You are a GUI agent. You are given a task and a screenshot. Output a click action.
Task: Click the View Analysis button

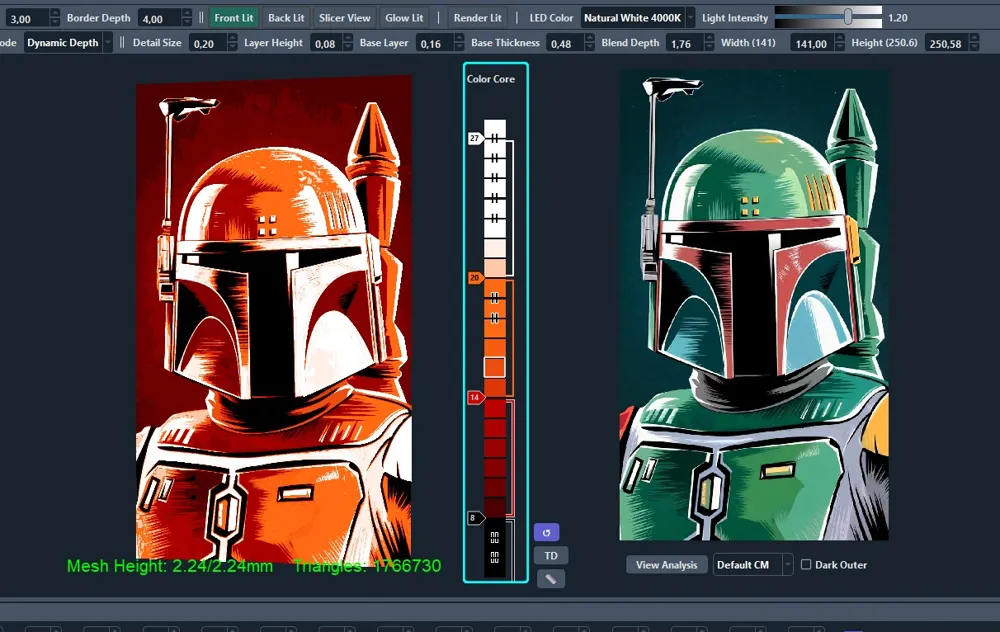click(x=666, y=564)
